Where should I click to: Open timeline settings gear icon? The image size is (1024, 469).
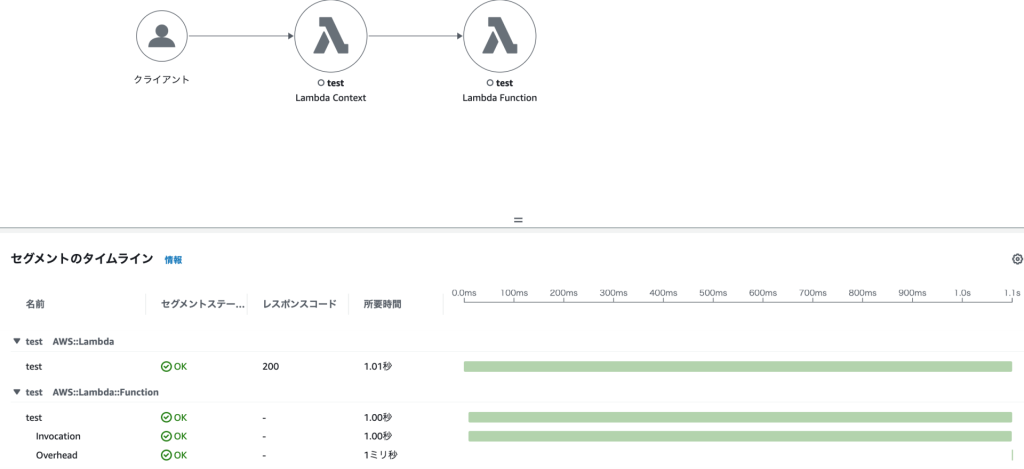pos(1017,259)
